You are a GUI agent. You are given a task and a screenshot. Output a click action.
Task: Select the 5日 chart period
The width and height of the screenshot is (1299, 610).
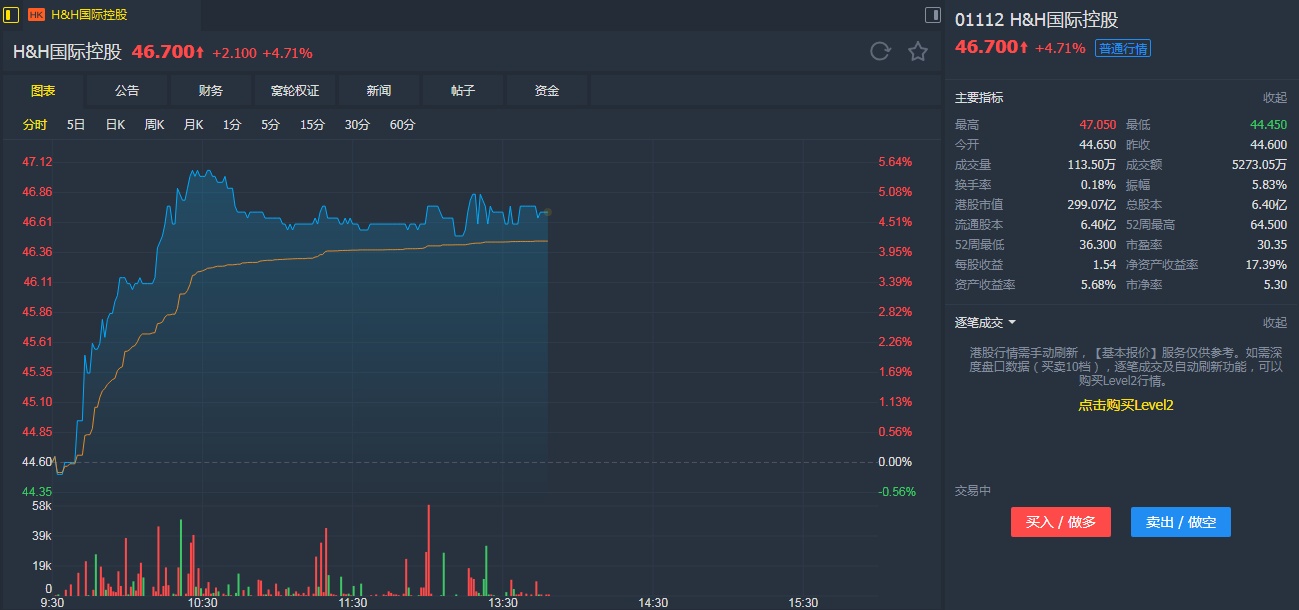point(76,125)
